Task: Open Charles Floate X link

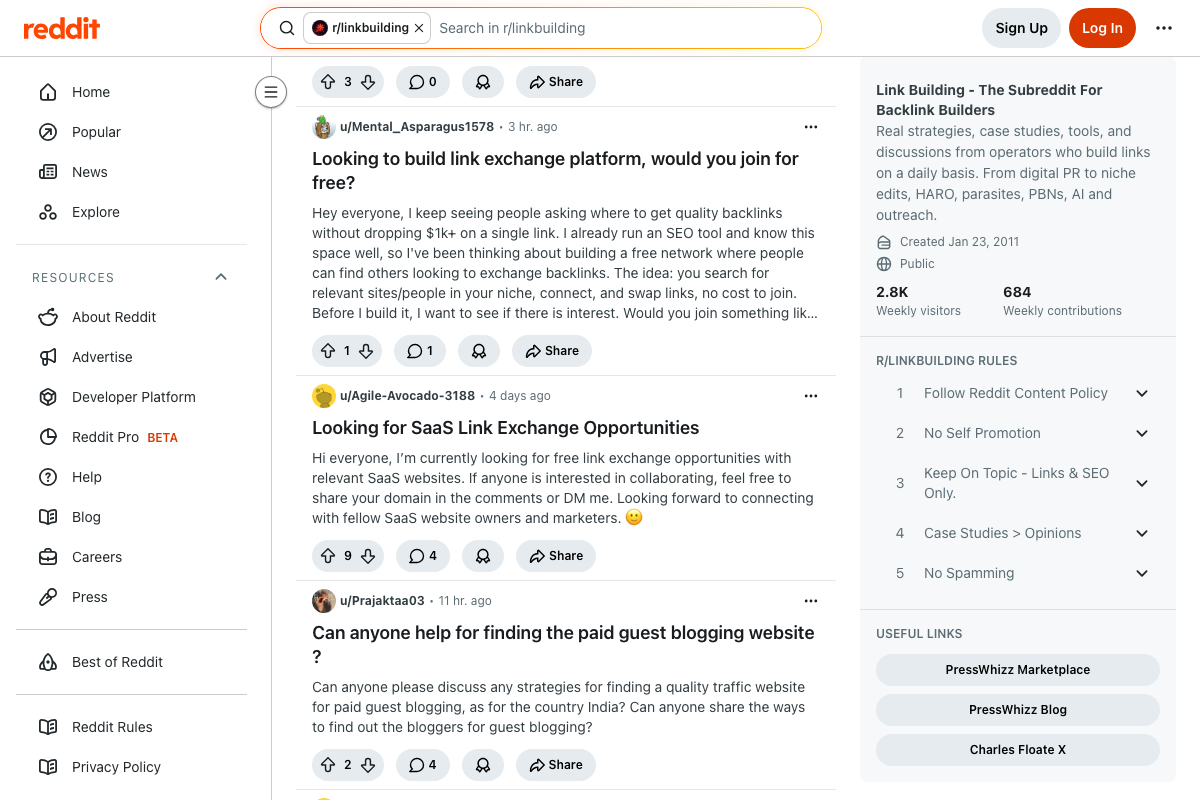Action: pyautogui.click(x=1018, y=750)
